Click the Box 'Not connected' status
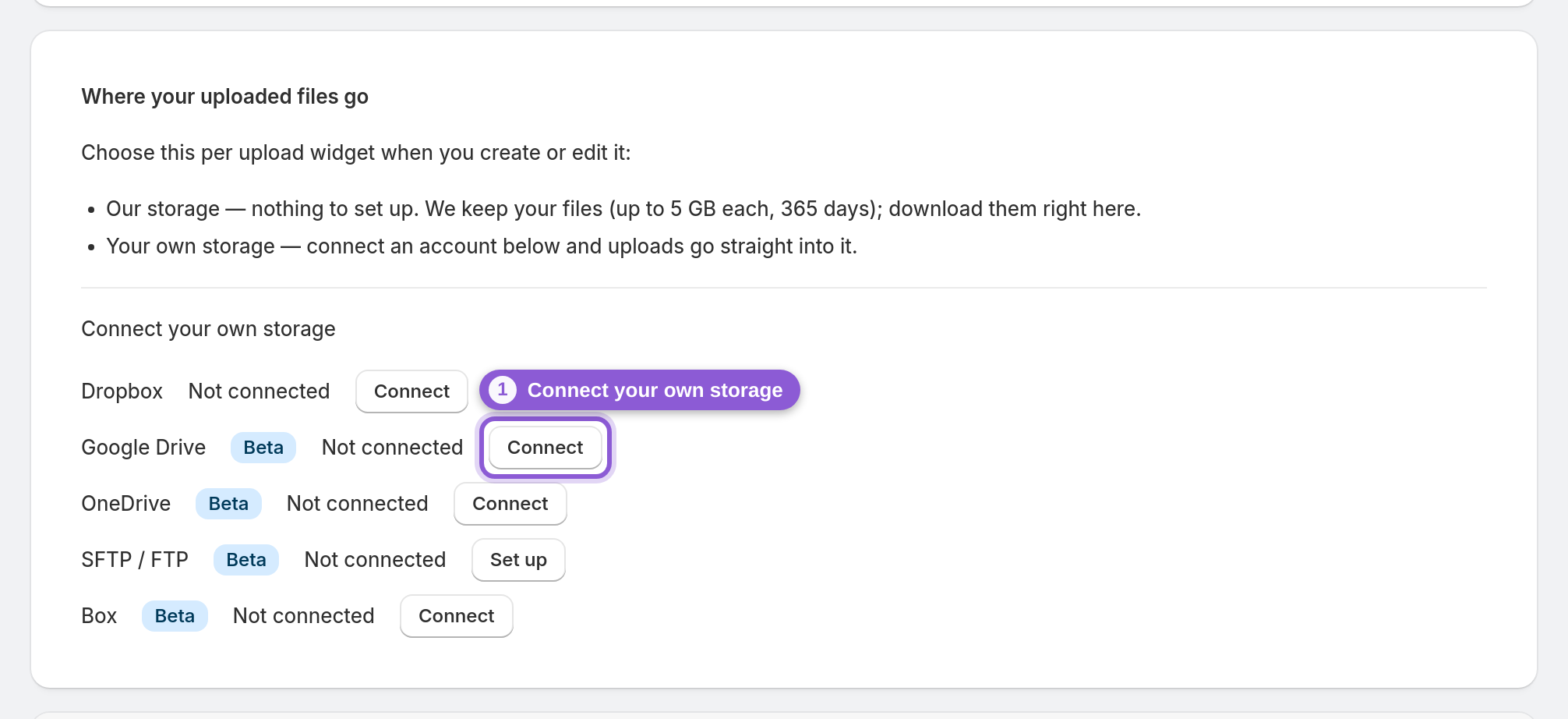 (303, 616)
